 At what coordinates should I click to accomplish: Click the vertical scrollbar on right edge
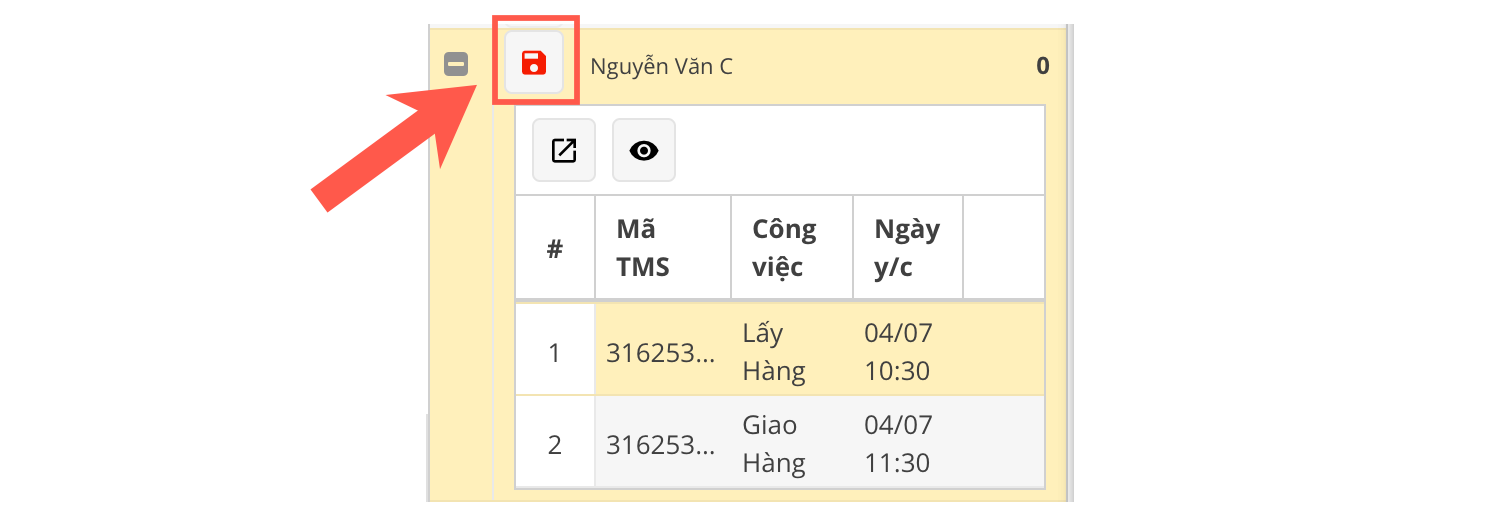pyautogui.click(x=1068, y=260)
